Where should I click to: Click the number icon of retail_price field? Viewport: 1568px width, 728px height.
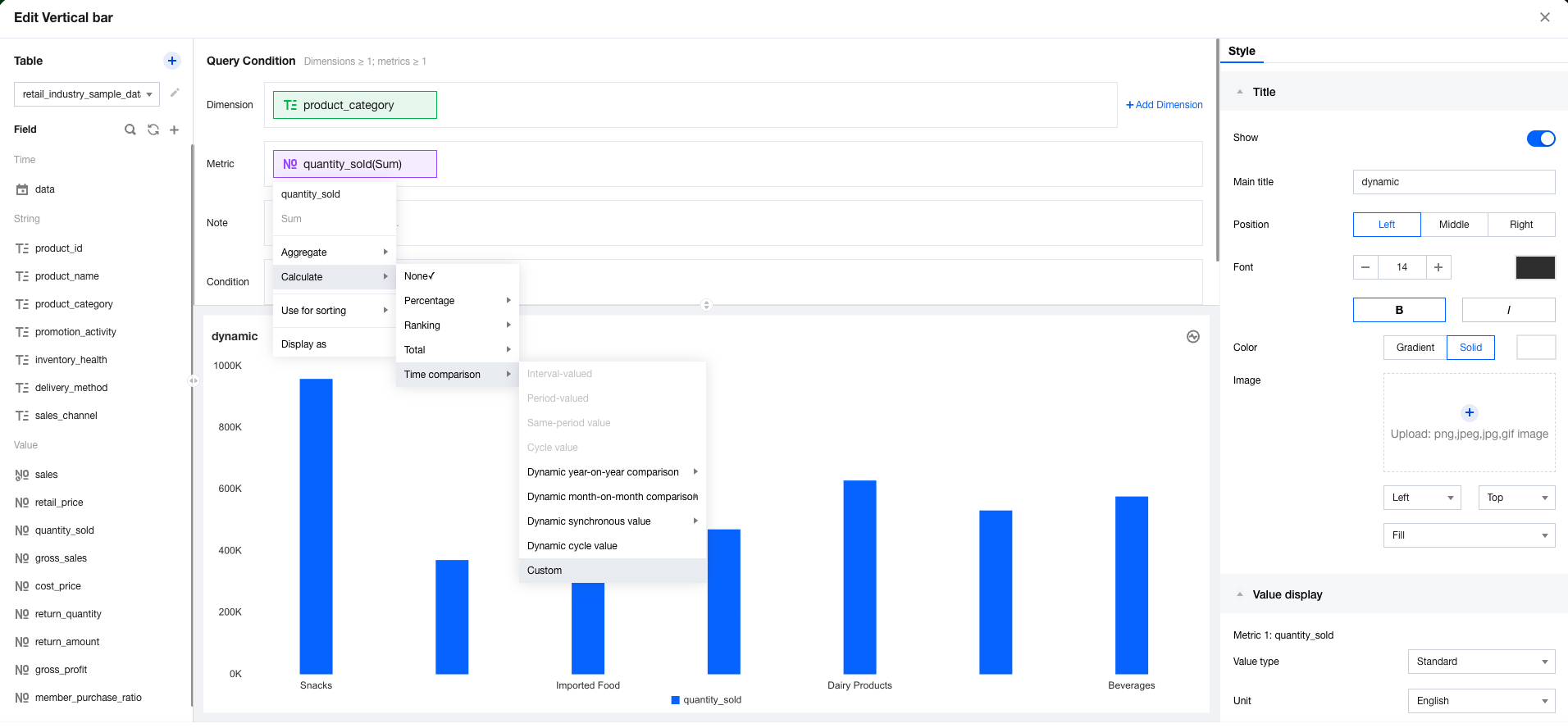click(x=22, y=503)
